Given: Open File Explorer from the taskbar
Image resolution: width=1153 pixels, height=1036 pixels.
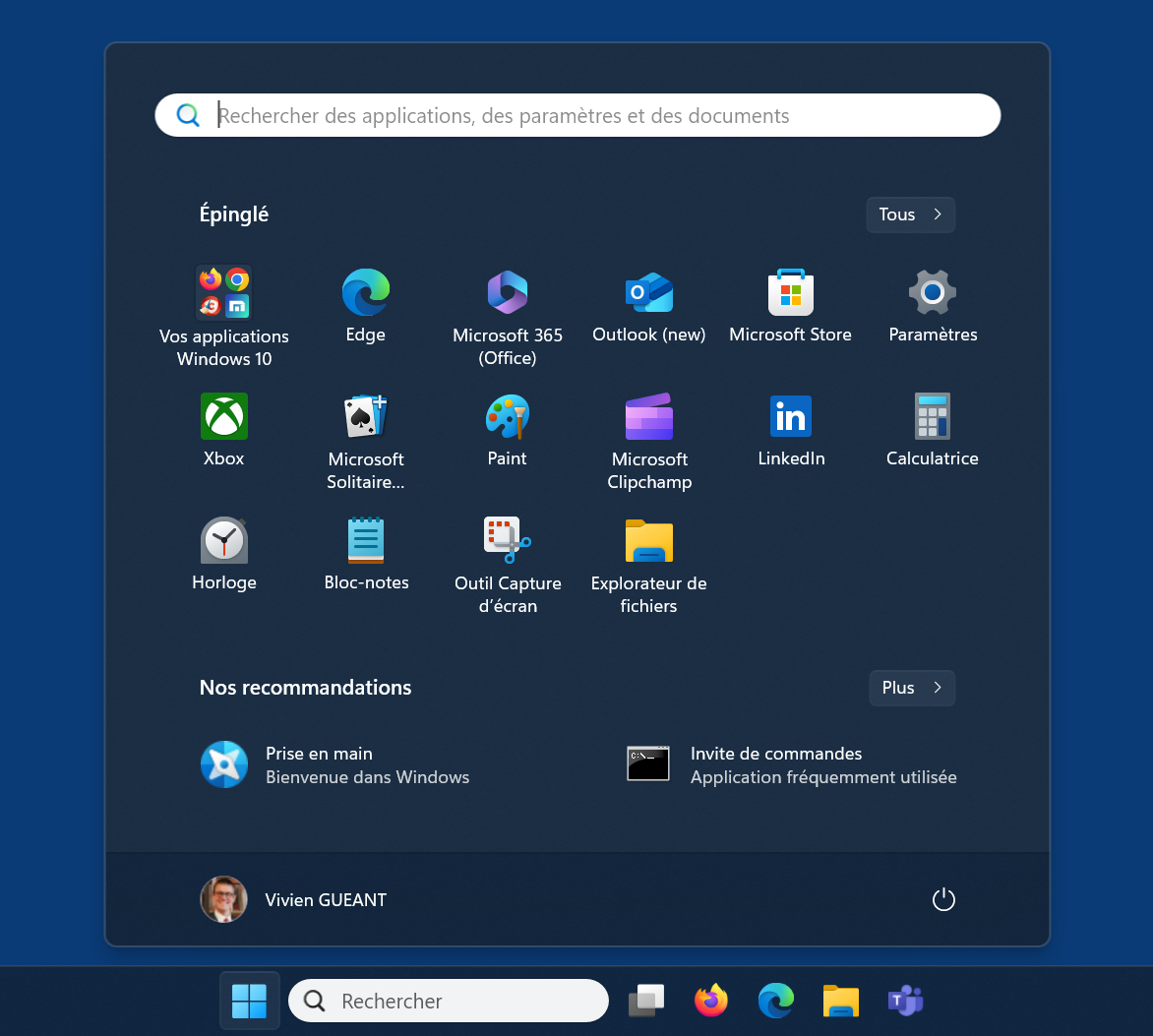Looking at the screenshot, I should (840, 1001).
